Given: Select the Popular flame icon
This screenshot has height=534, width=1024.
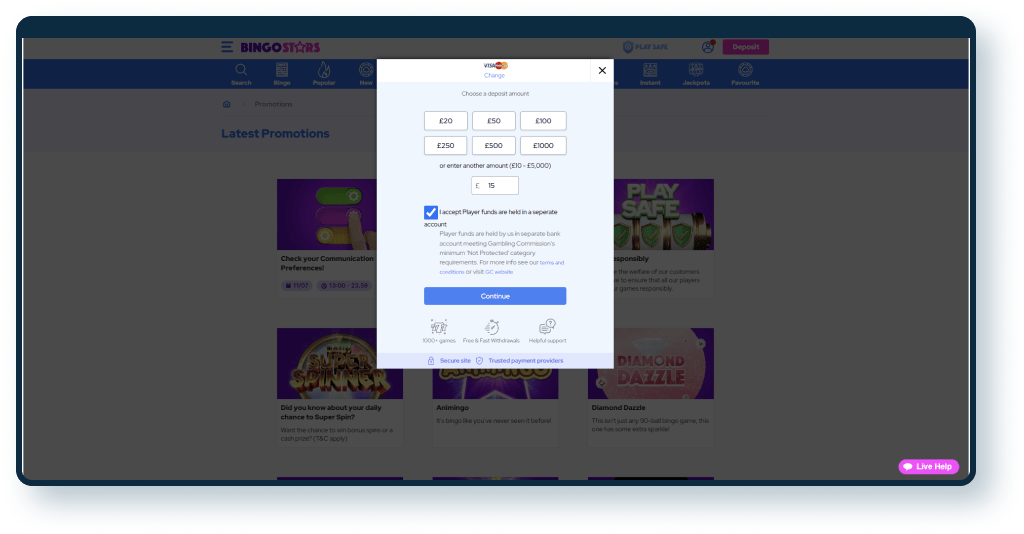Looking at the screenshot, I should (x=323, y=73).
